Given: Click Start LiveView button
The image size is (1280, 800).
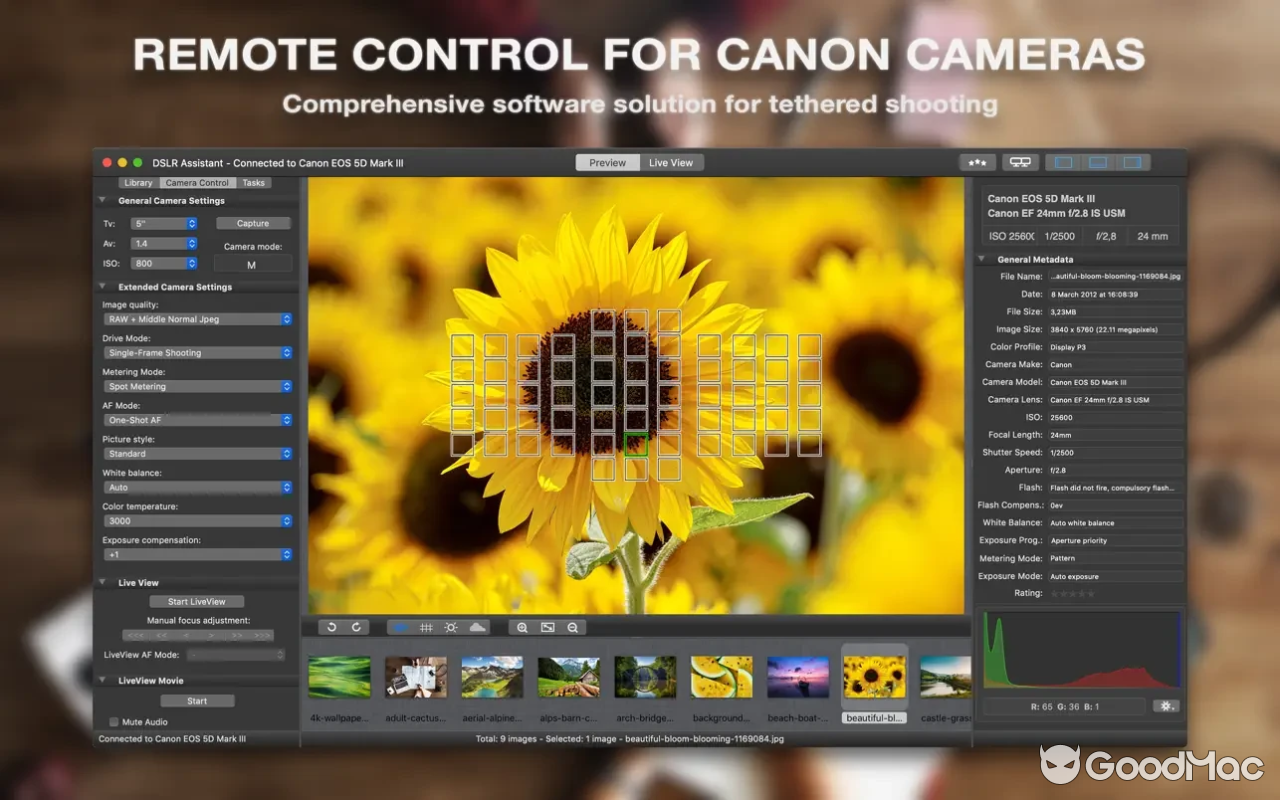Looking at the screenshot, I should click(x=196, y=601).
